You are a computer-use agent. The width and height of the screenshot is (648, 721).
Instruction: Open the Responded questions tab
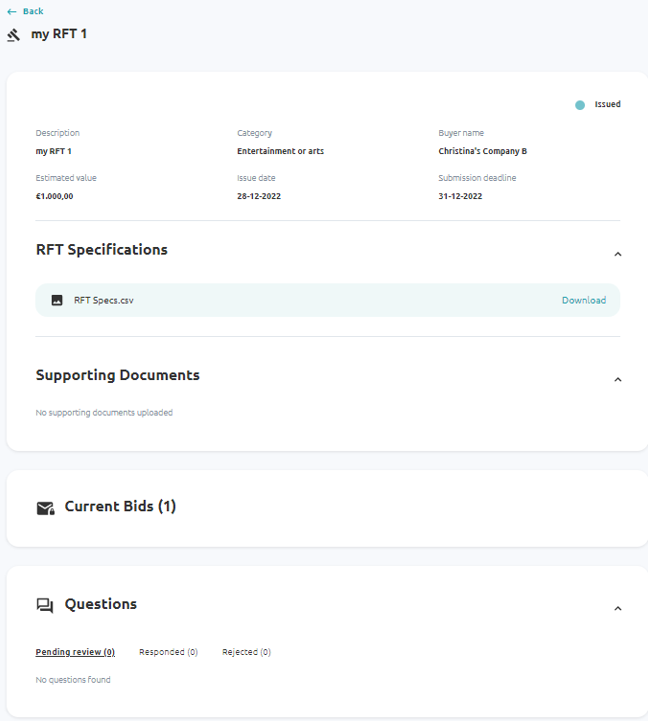tap(168, 652)
